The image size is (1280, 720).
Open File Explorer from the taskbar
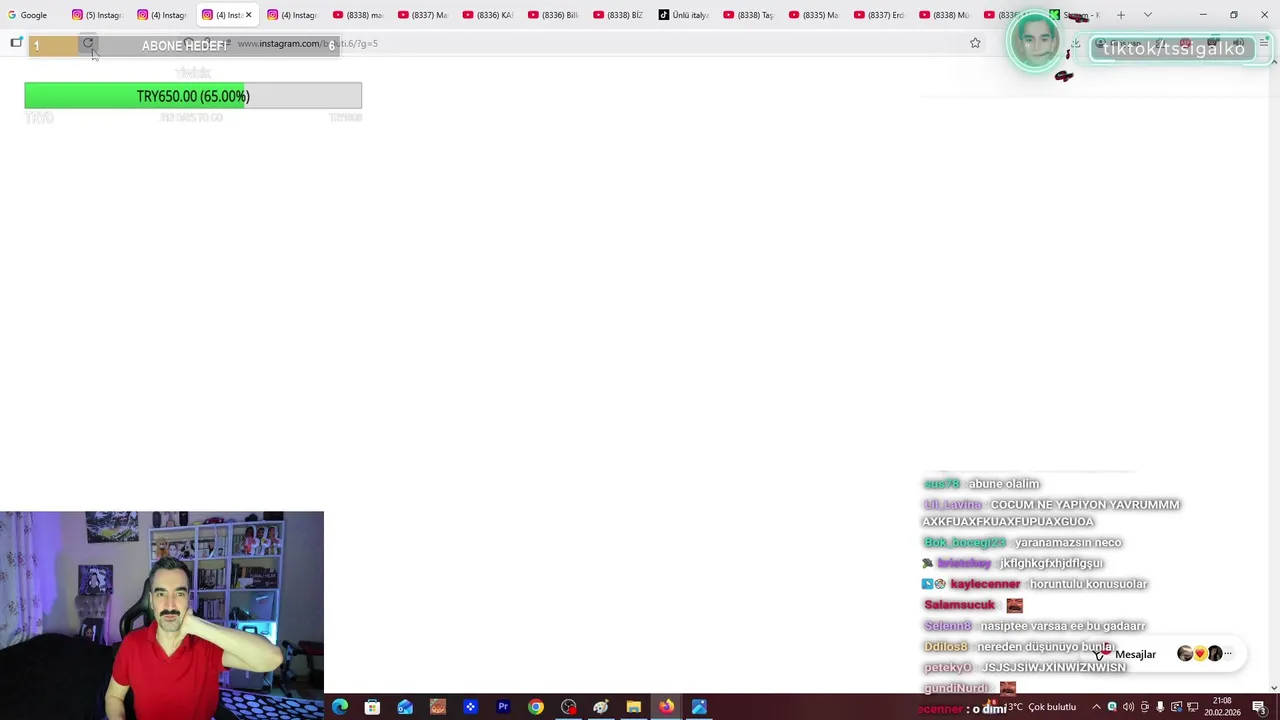(x=634, y=707)
